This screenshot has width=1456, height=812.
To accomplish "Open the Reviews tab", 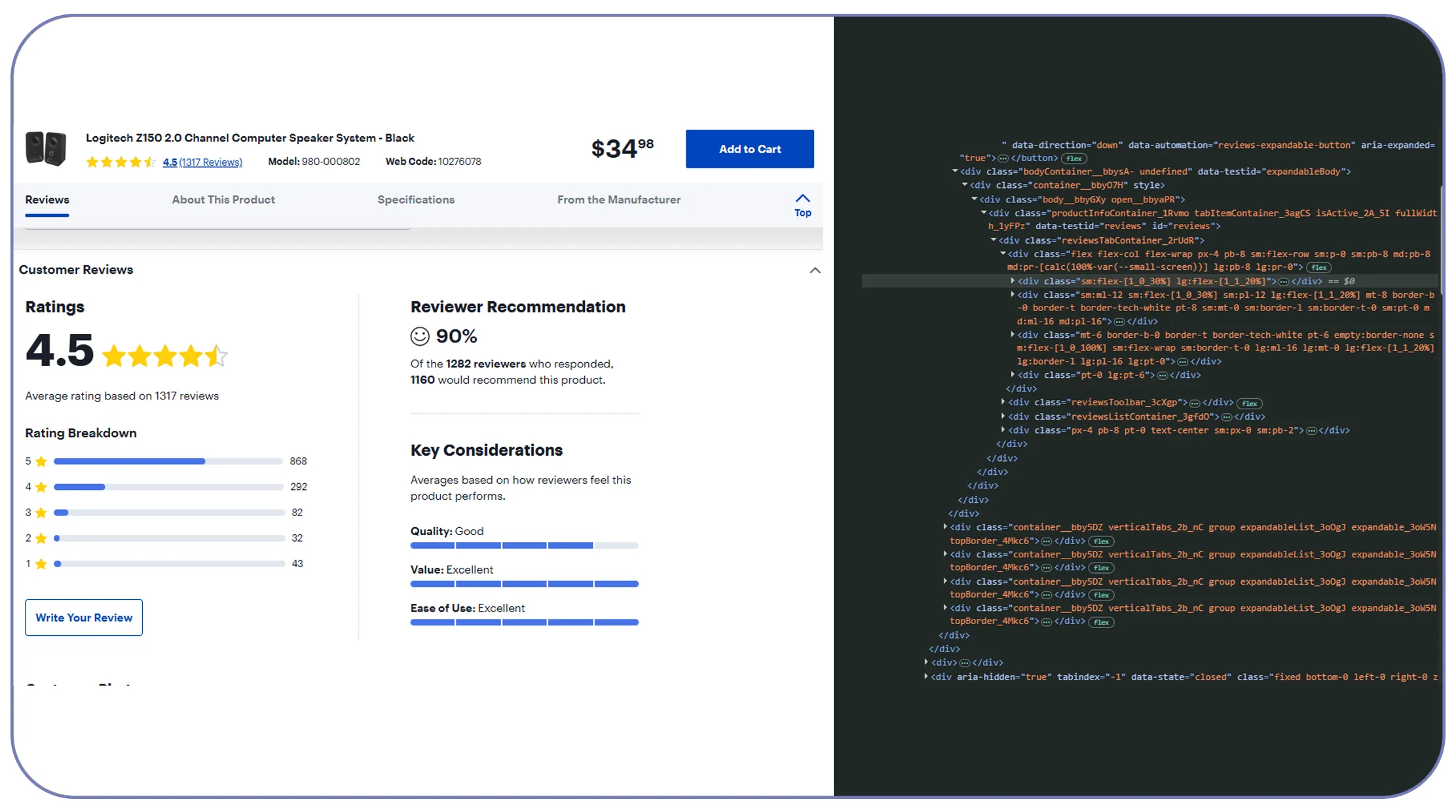I will [47, 200].
